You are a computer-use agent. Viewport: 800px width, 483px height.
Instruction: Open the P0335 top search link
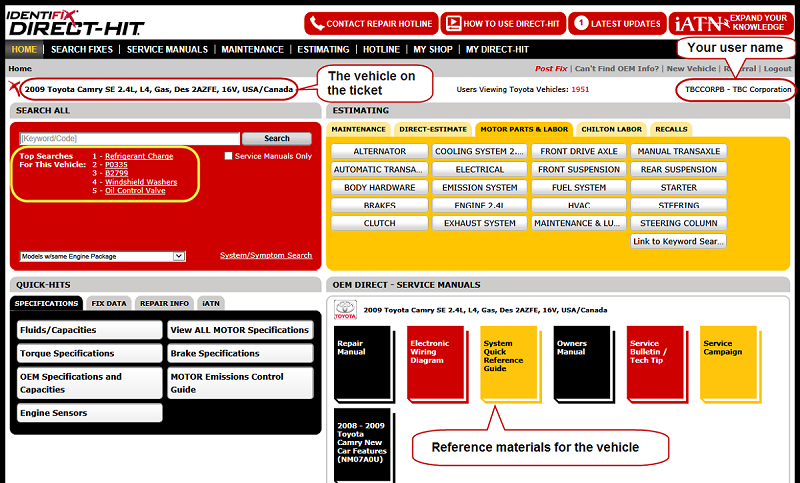click(116, 165)
